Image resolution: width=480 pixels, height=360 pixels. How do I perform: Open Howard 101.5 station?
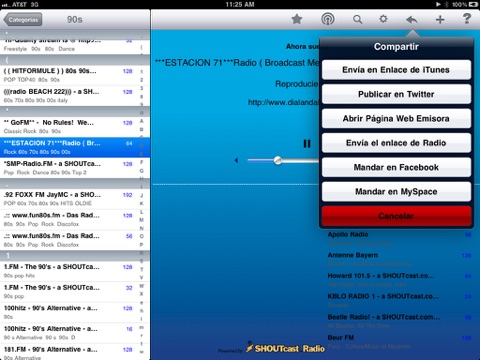click(399, 280)
